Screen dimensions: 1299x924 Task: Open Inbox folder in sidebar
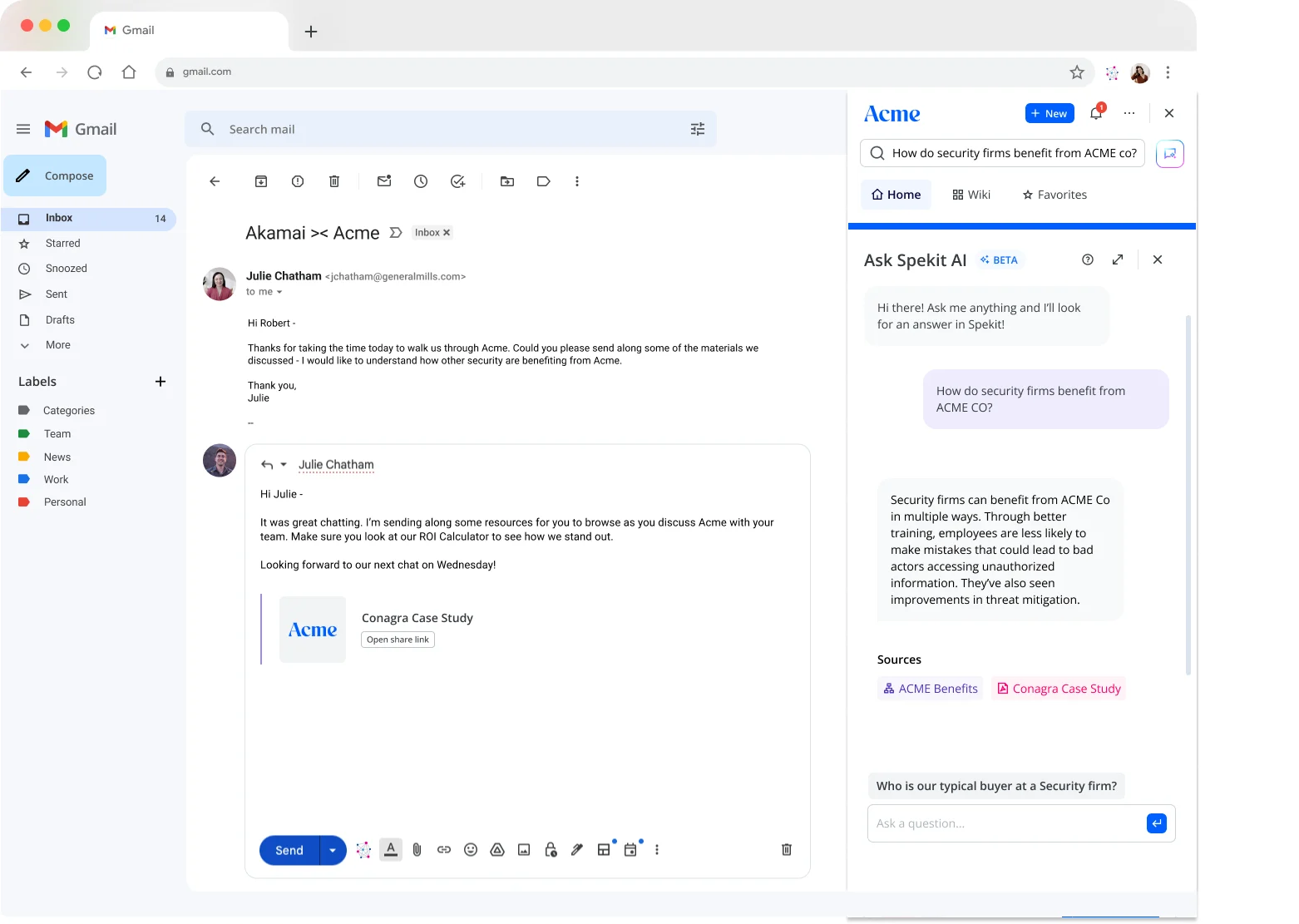coord(88,219)
